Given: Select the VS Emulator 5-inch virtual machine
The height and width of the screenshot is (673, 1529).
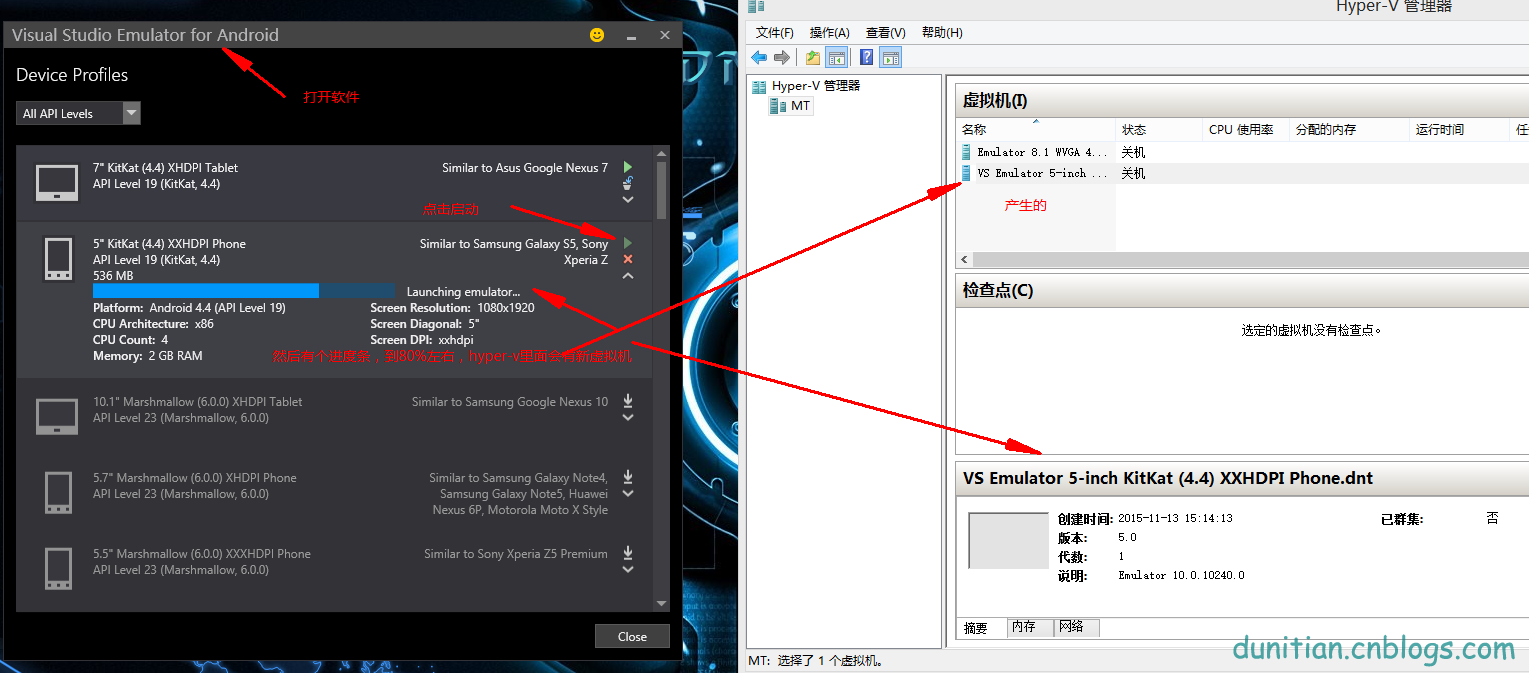Looking at the screenshot, I should coord(1035,173).
